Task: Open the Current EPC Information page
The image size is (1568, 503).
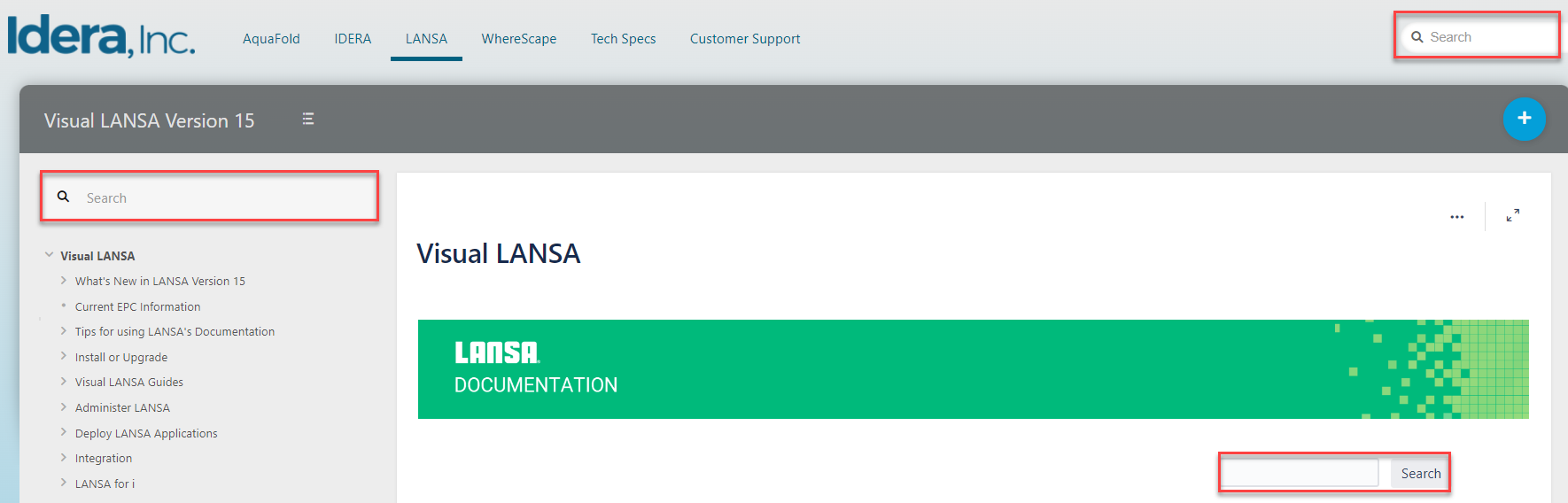Action: coord(137,307)
